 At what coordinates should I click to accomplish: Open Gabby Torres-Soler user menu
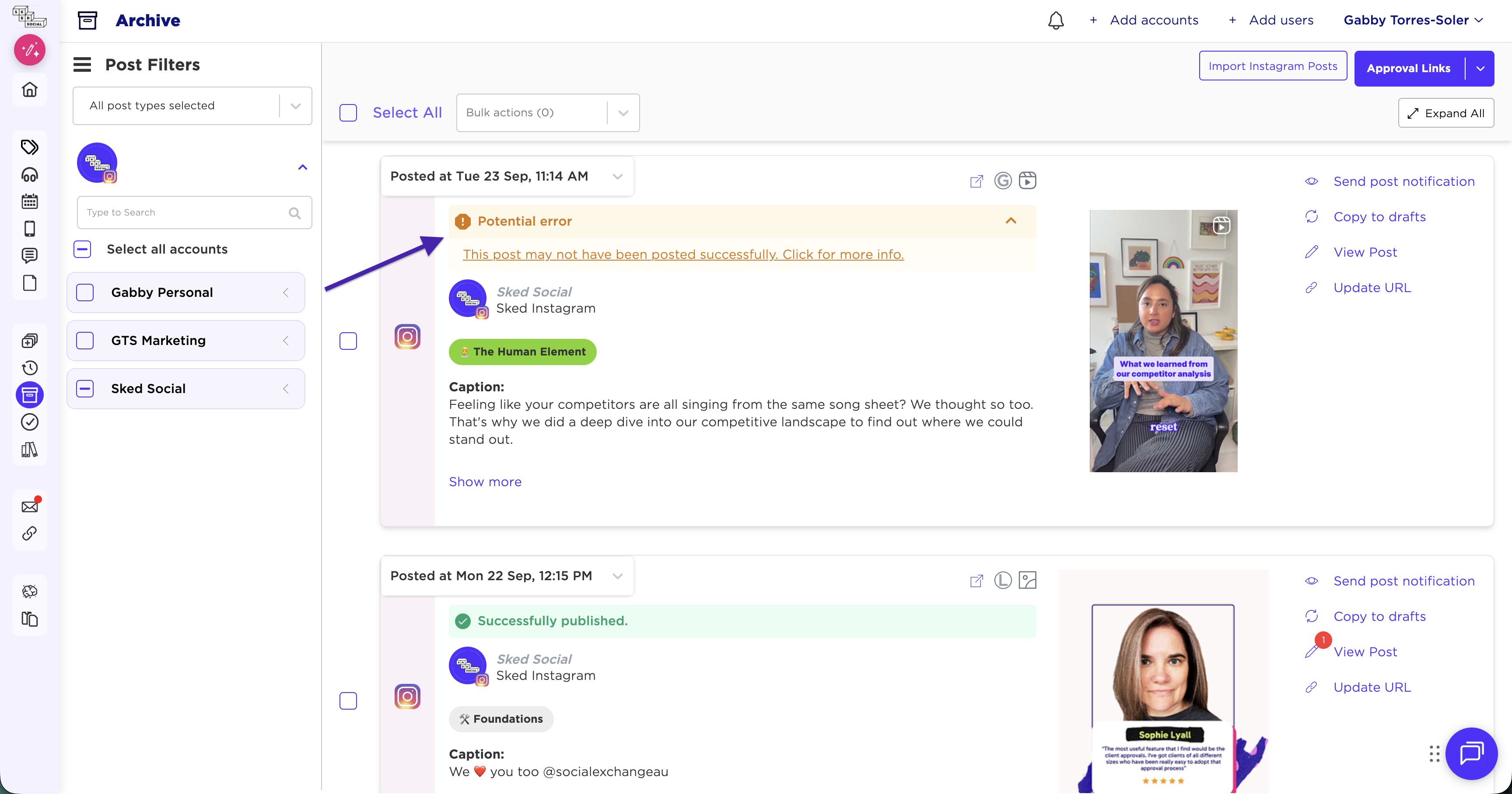(x=1413, y=21)
